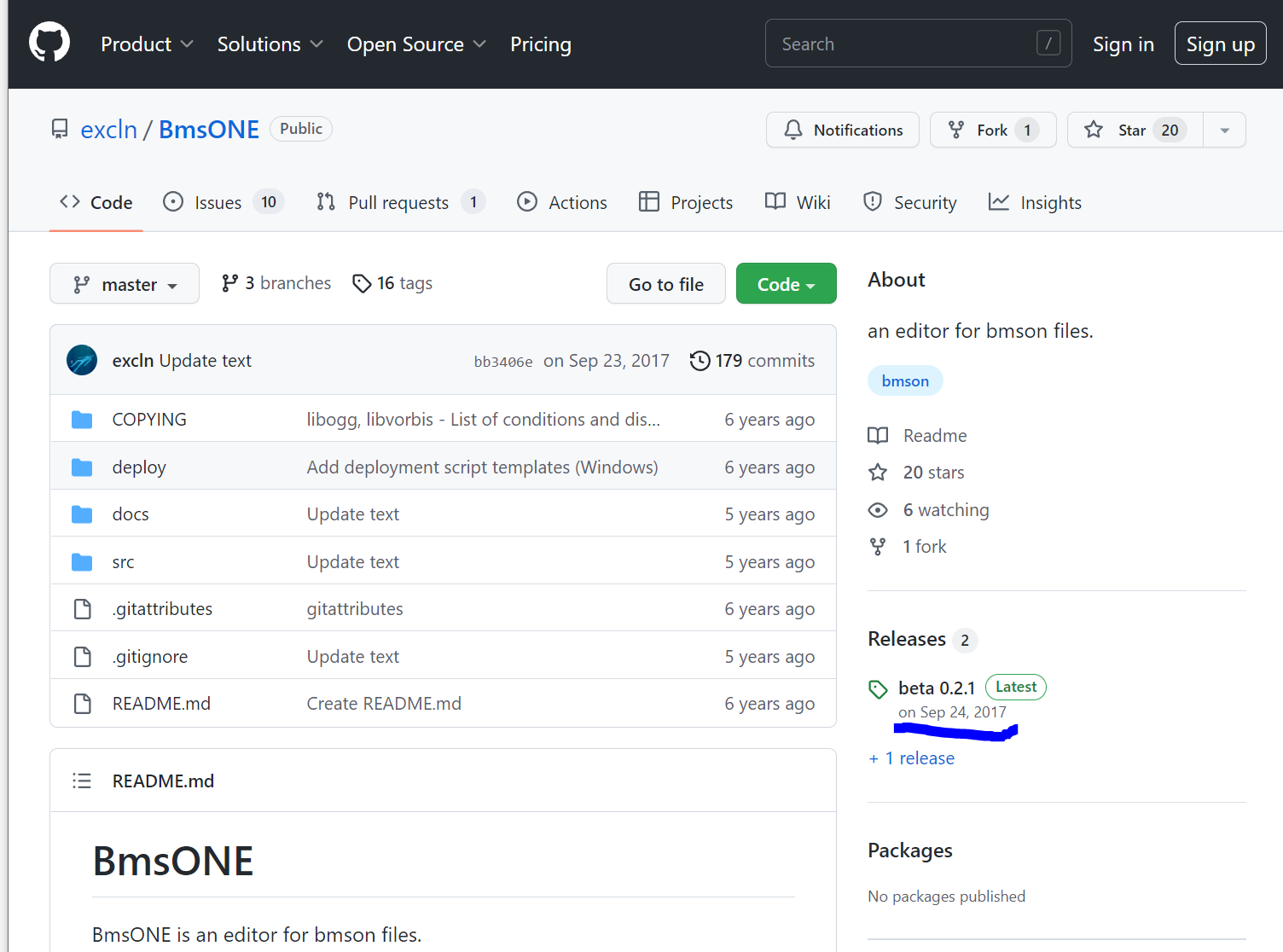Open the Packages heading link
Screen dimensions: 1283x952
(910, 850)
